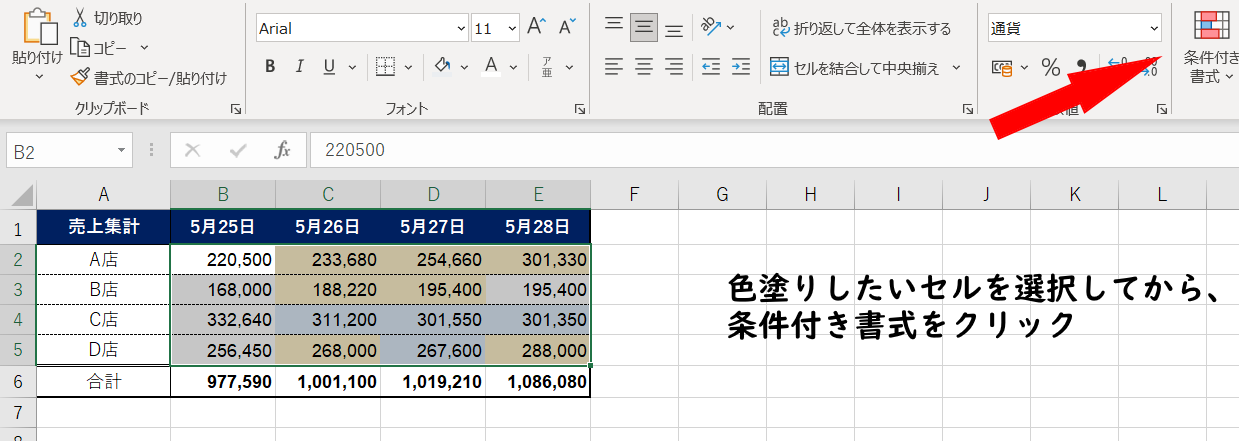Click the Increase Font Size icon
This screenshot has height=441, width=1239.
(537, 28)
